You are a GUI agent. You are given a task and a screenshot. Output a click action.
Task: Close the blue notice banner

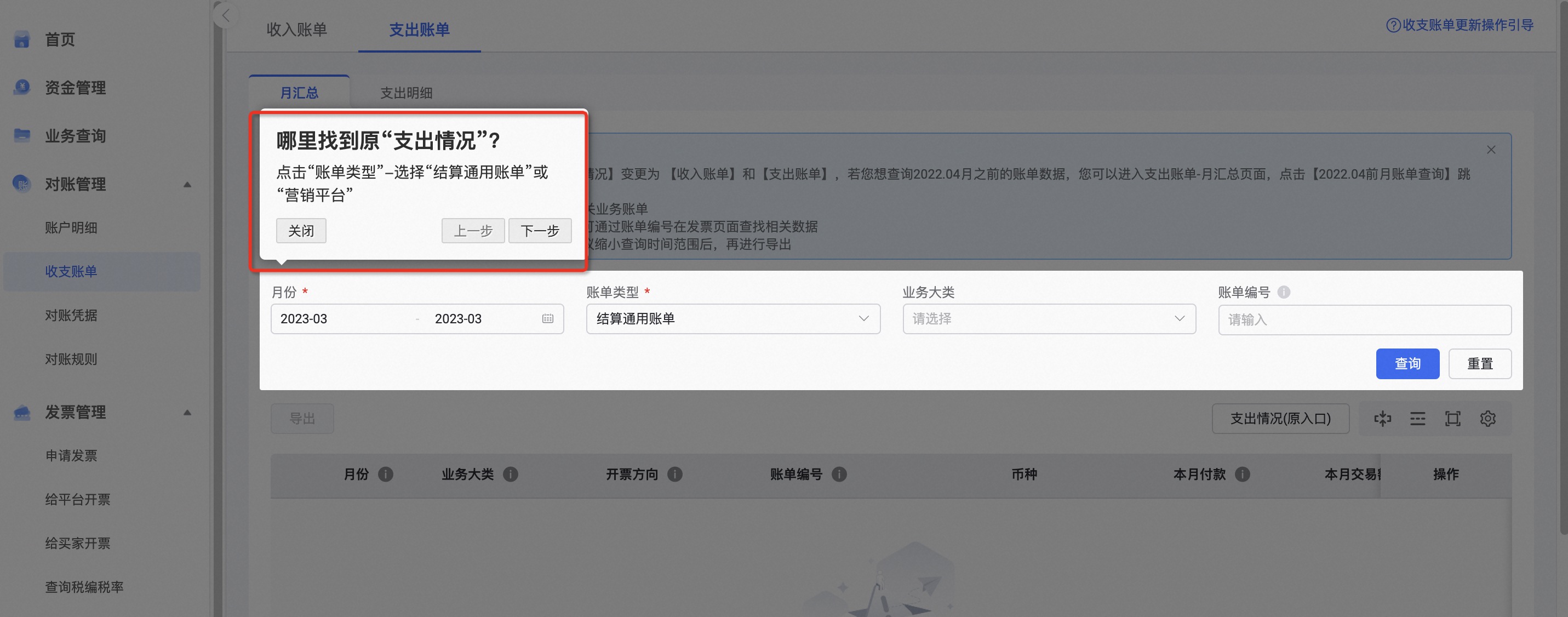(1491, 150)
